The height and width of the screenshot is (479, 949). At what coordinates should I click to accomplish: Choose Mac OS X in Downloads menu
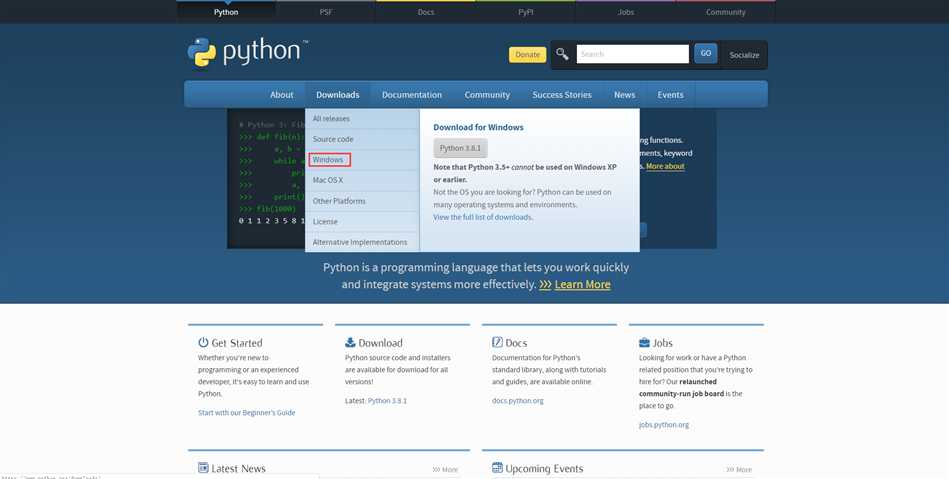click(362, 180)
